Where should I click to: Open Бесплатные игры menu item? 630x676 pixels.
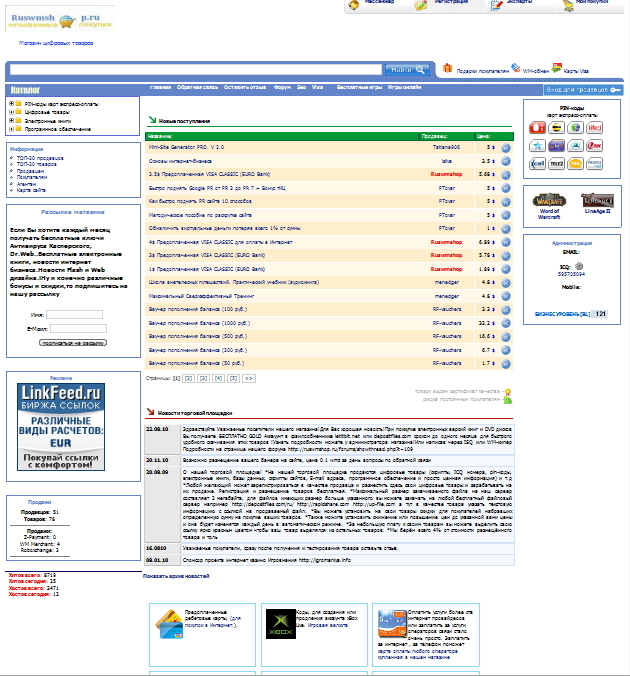coord(359,88)
